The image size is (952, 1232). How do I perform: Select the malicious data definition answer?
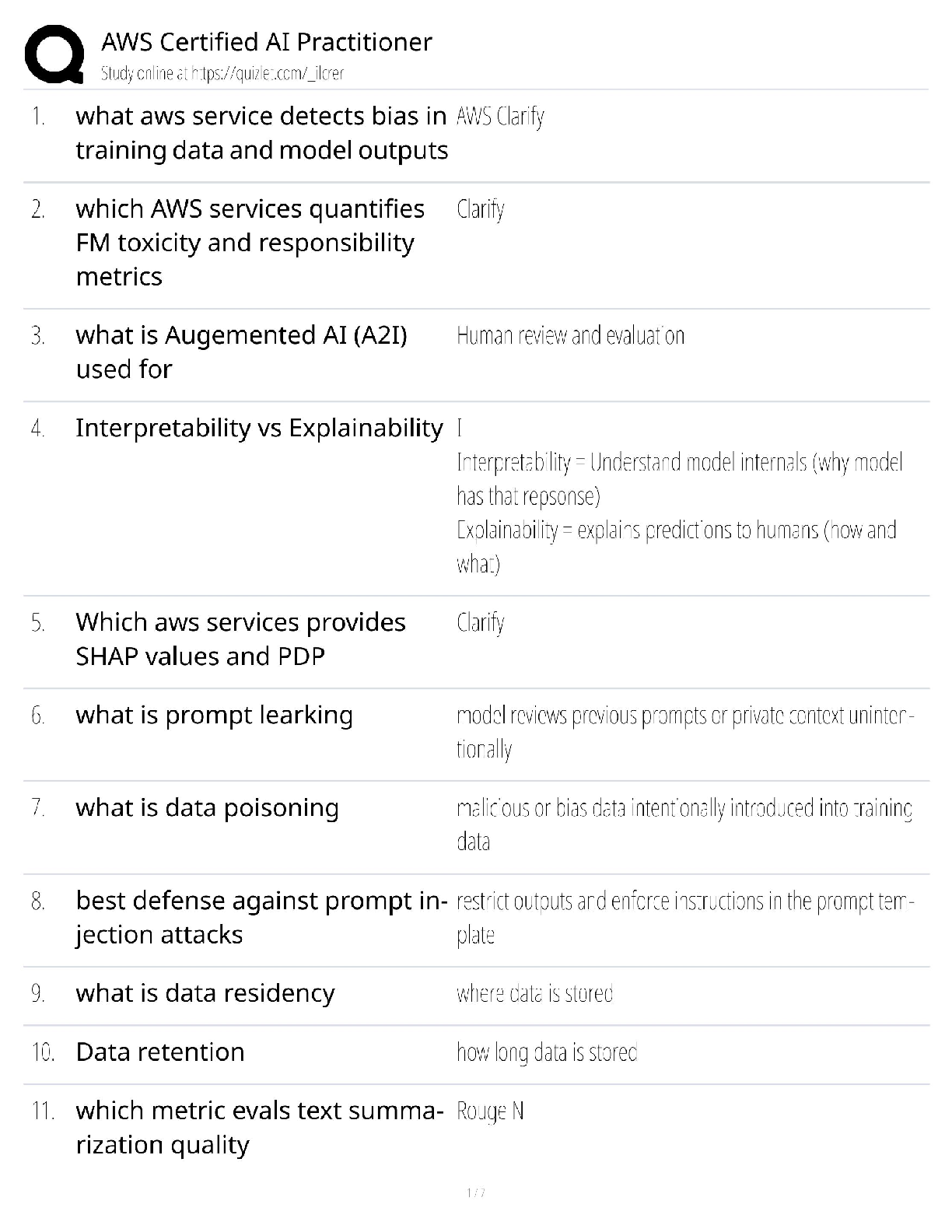(684, 824)
